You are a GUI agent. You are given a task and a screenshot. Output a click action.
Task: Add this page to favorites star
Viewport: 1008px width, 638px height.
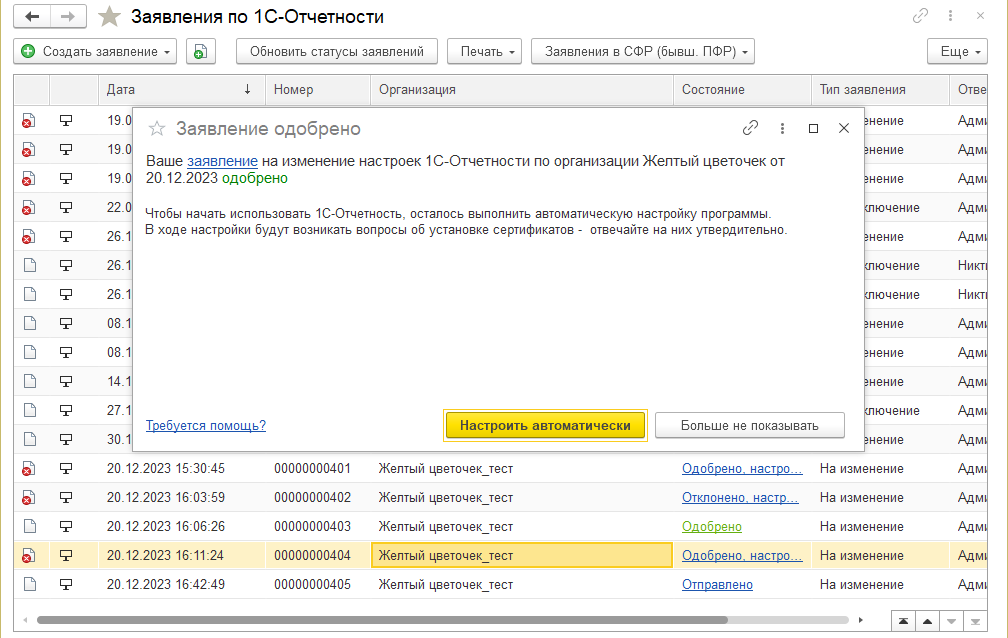pos(109,17)
